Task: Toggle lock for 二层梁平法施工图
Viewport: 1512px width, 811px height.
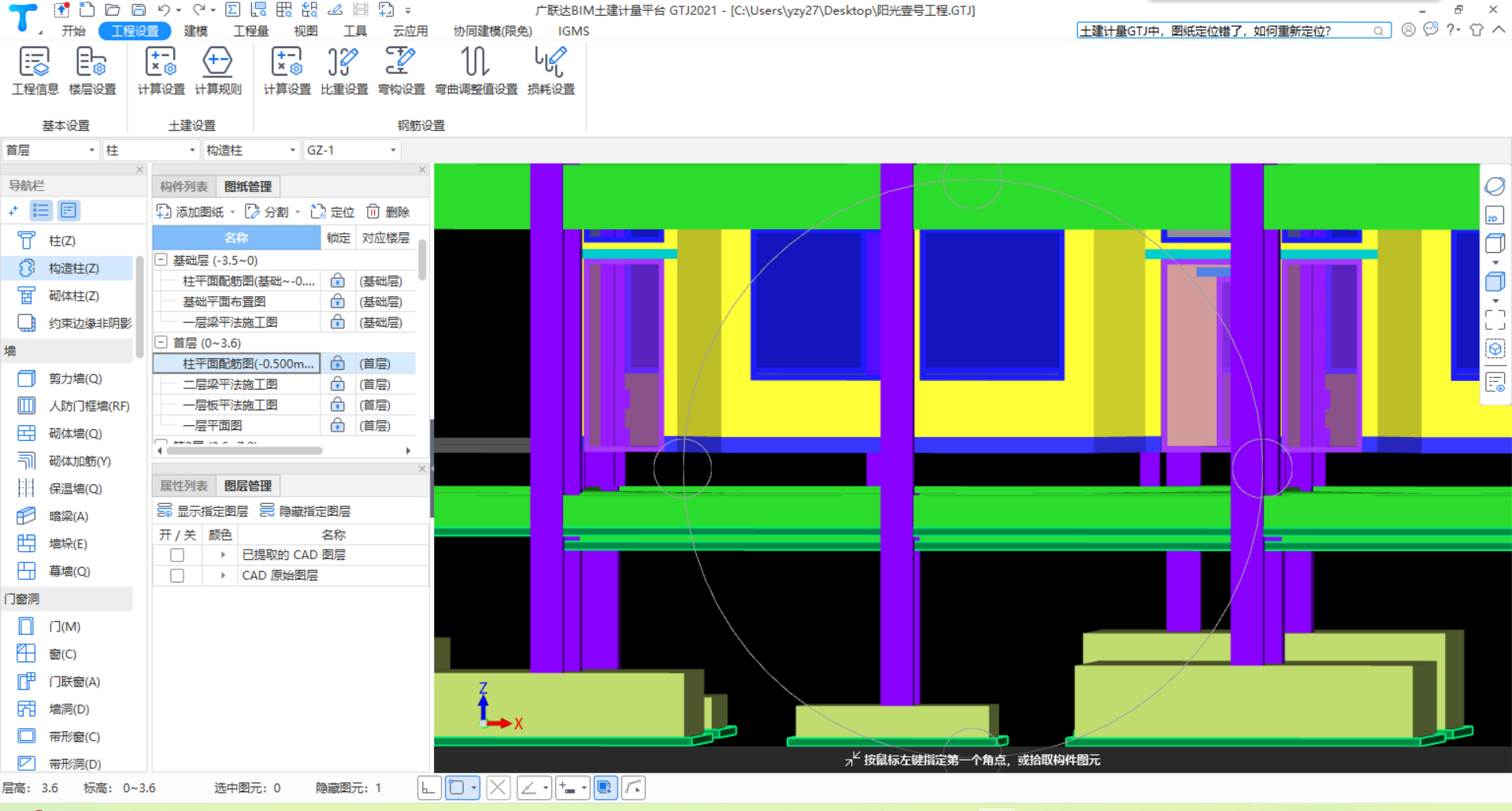Action: [337, 384]
